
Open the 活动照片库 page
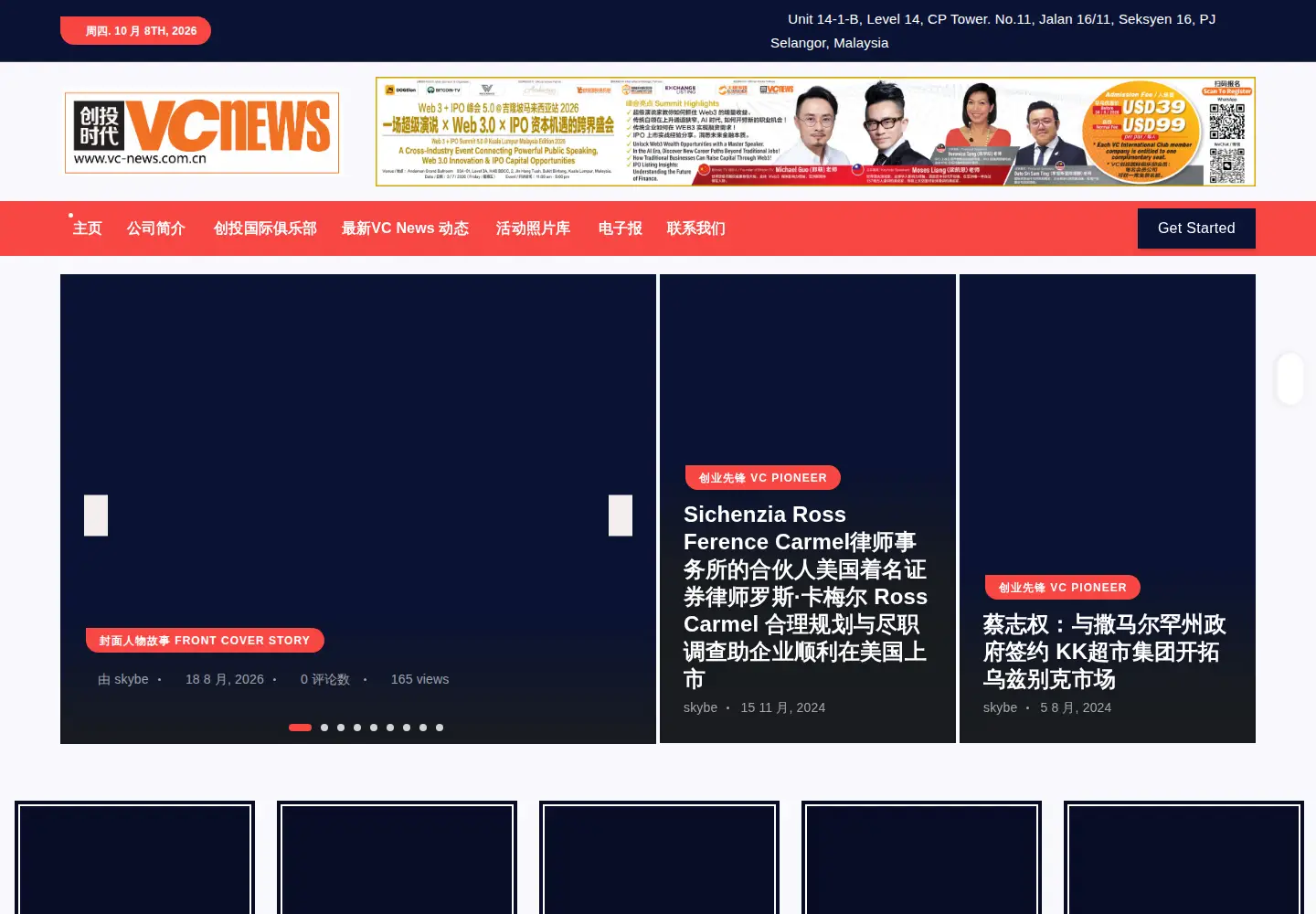(x=533, y=228)
